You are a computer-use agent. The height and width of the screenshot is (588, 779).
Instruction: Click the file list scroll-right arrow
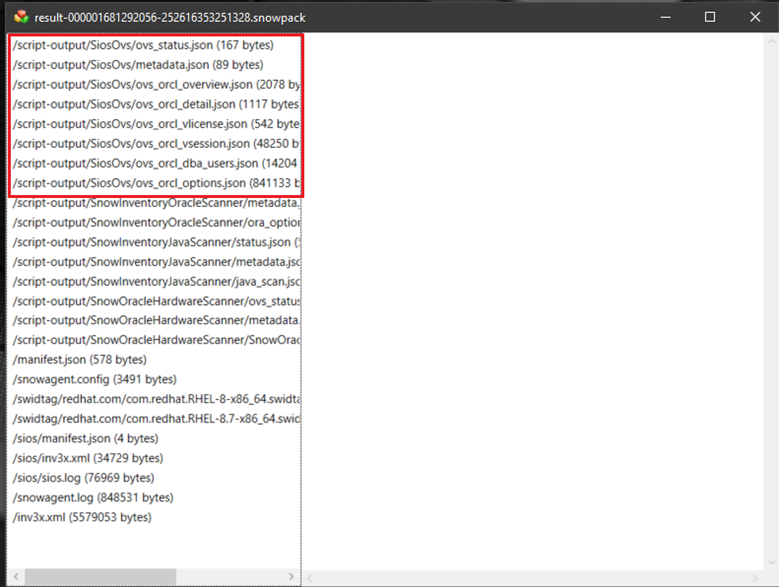[x=292, y=577]
